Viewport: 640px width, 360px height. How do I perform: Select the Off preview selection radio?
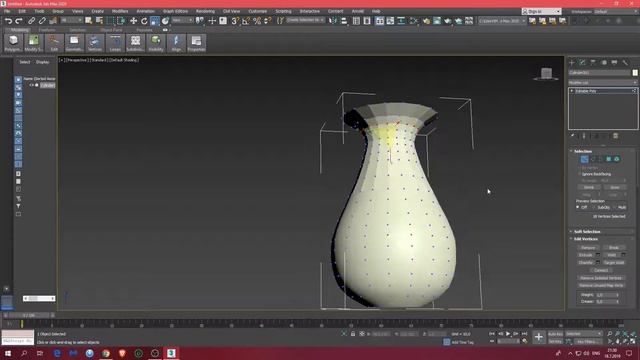point(578,207)
